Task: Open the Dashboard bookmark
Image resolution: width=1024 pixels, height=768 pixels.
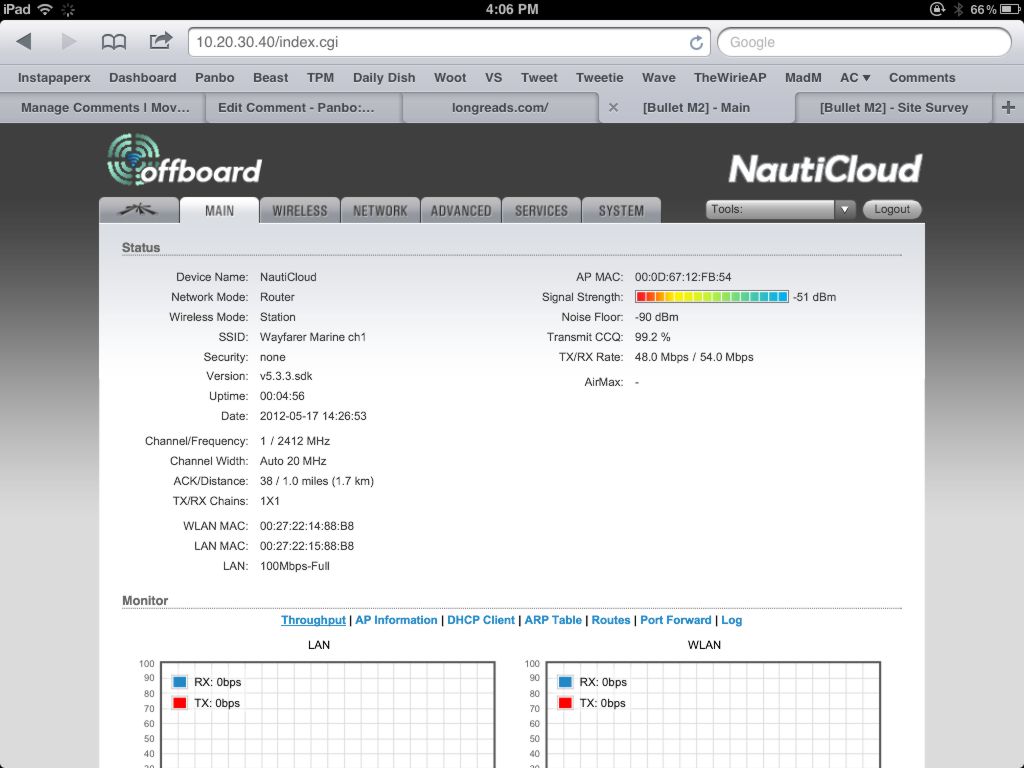Action: [x=142, y=78]
